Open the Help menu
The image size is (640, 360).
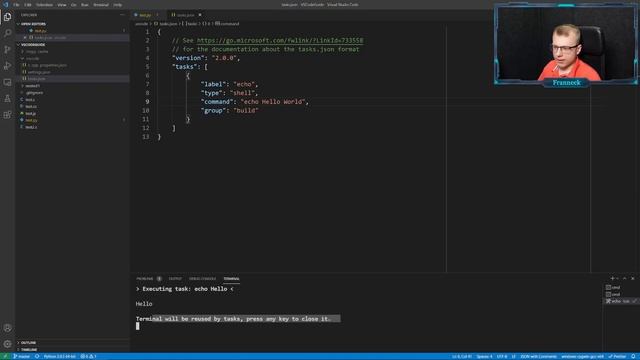[x=118, y=4]
